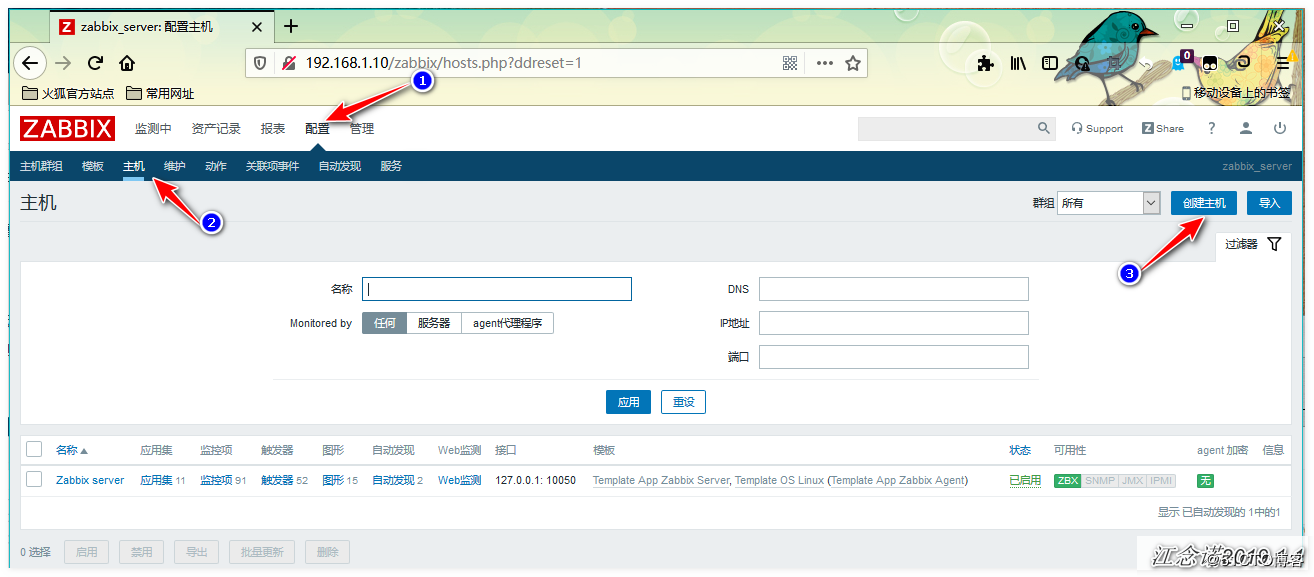Open the Zabbix server host link
This screenshot has width=1314, height=577.
(90, 480)
